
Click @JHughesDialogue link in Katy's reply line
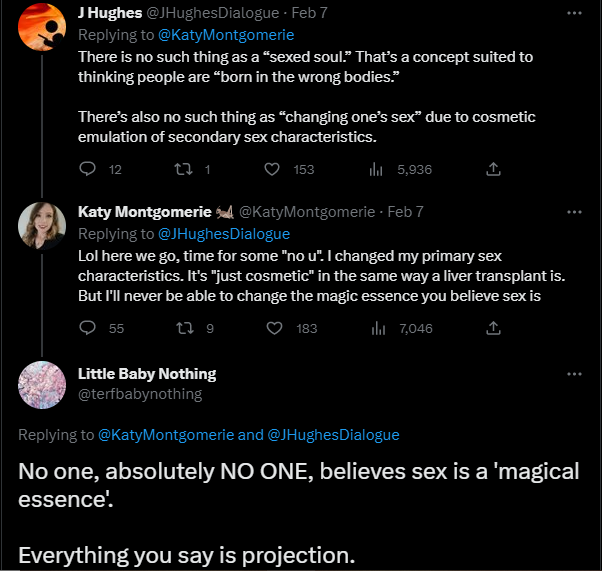(223, 233)
